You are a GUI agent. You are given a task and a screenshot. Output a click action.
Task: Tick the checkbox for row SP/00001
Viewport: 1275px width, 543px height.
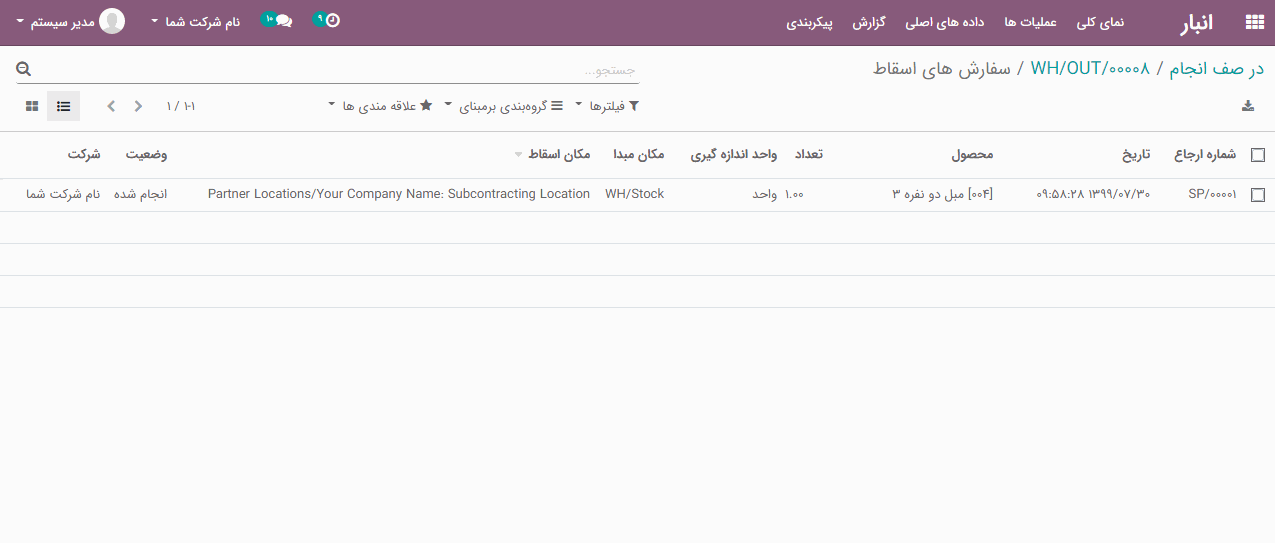(1258, 195)
